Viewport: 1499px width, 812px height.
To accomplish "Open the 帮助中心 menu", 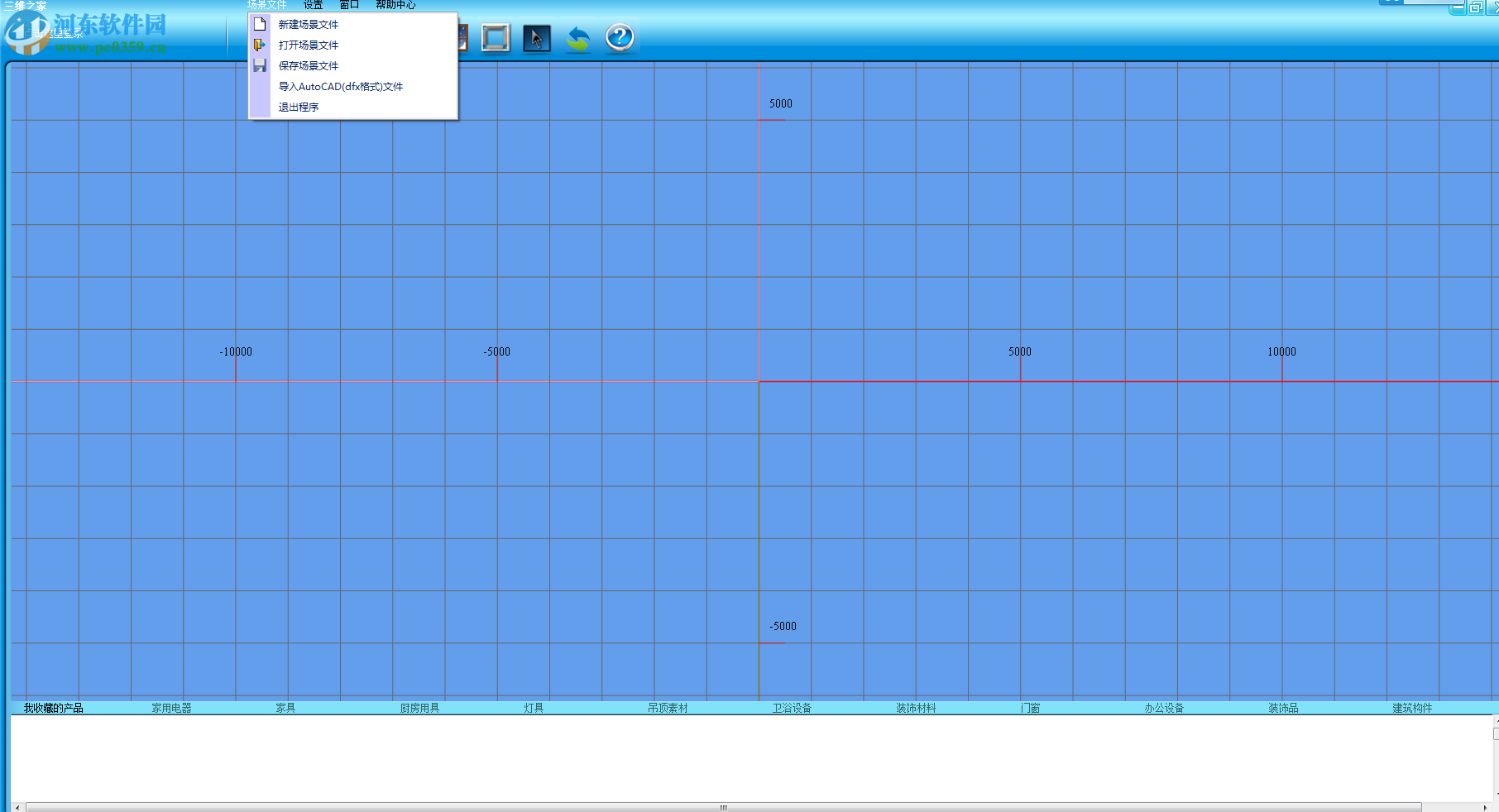I will [395, 5].
